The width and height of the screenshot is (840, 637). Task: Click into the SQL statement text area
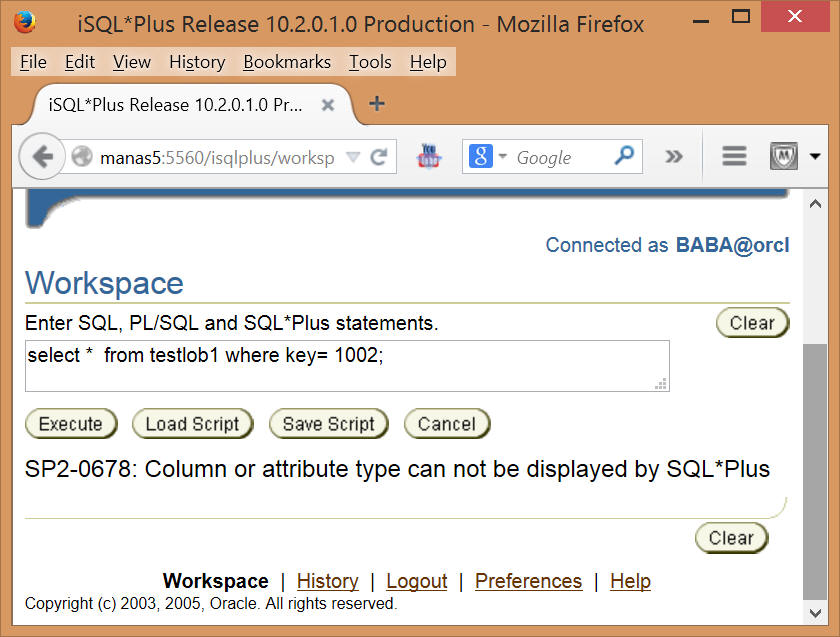tap(347, 366)
